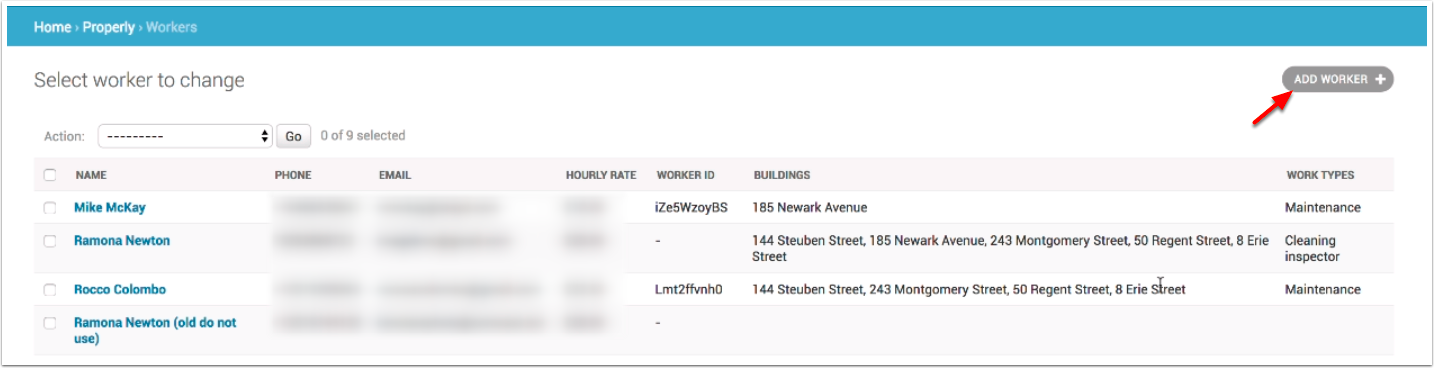This screenshot has width=1434, height=368.
Task: Click the Go button
Action: 293,136
